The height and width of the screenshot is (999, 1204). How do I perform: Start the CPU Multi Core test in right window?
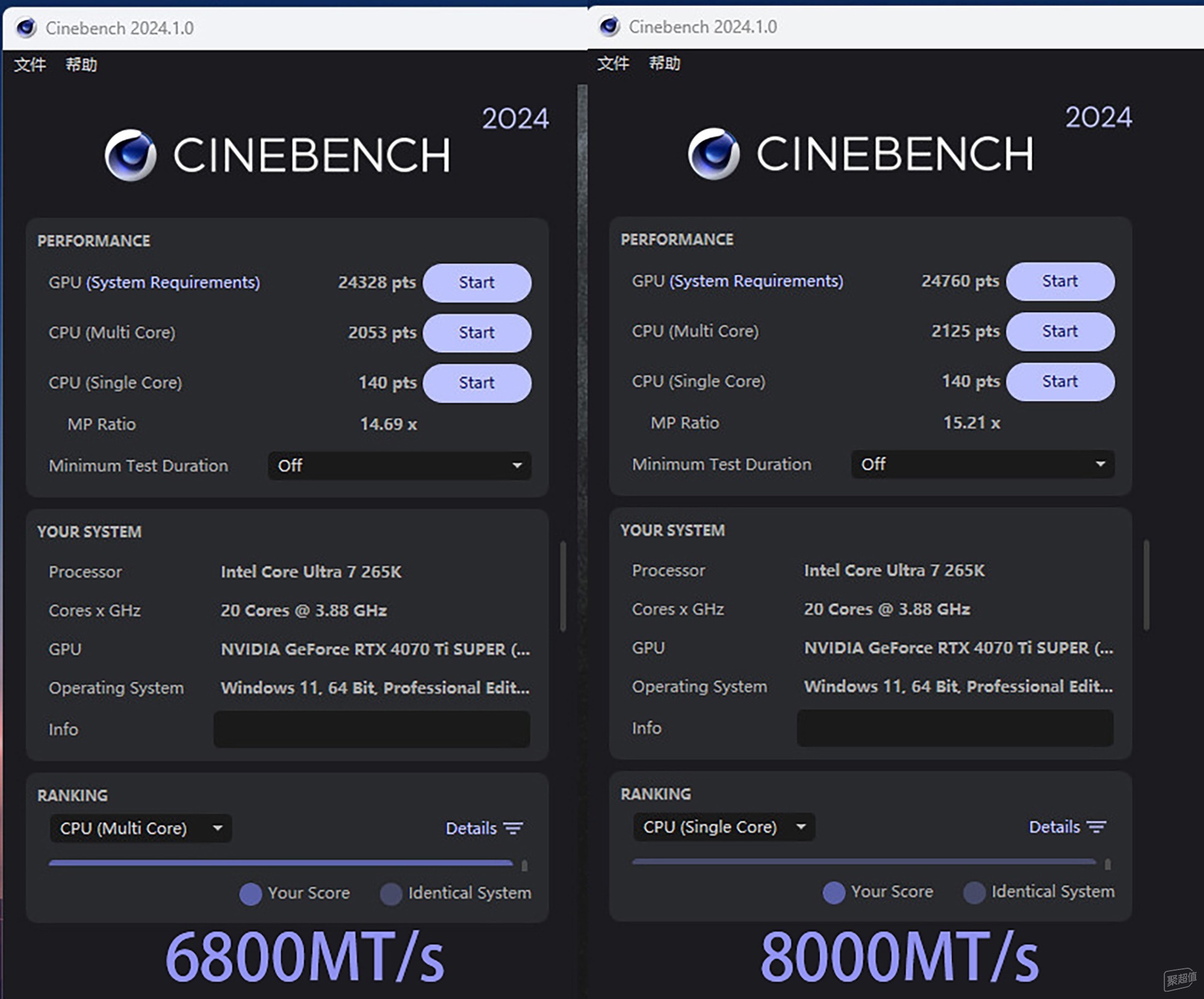point(1060,332)
